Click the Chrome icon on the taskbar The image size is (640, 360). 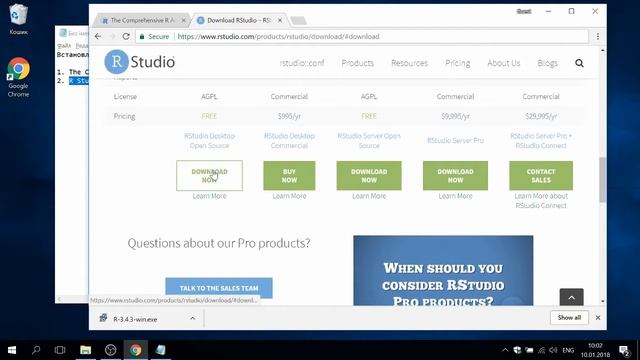pyautogui.click(x=136, y=350)
